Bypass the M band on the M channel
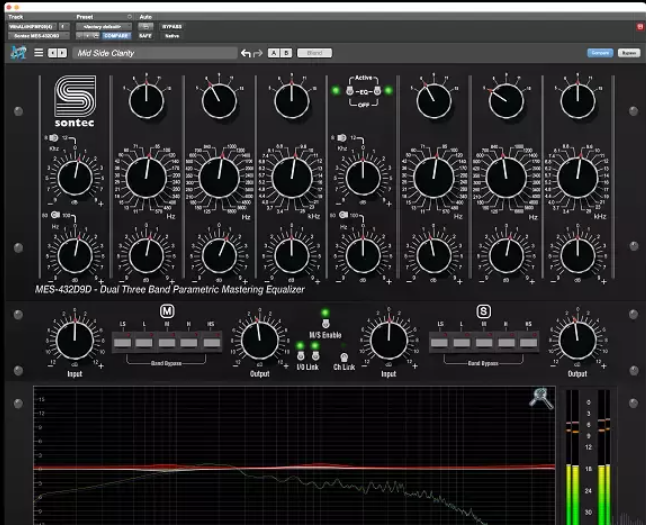 click(x=167, y=342)
